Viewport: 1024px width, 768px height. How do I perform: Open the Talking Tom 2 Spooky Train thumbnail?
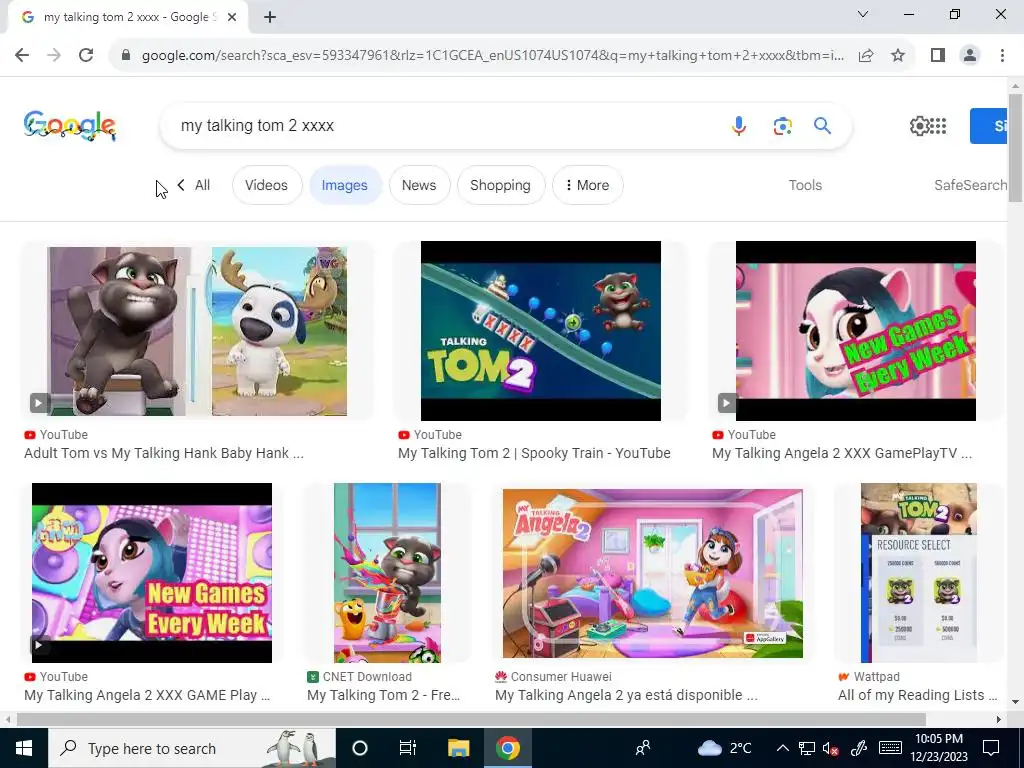541,331
